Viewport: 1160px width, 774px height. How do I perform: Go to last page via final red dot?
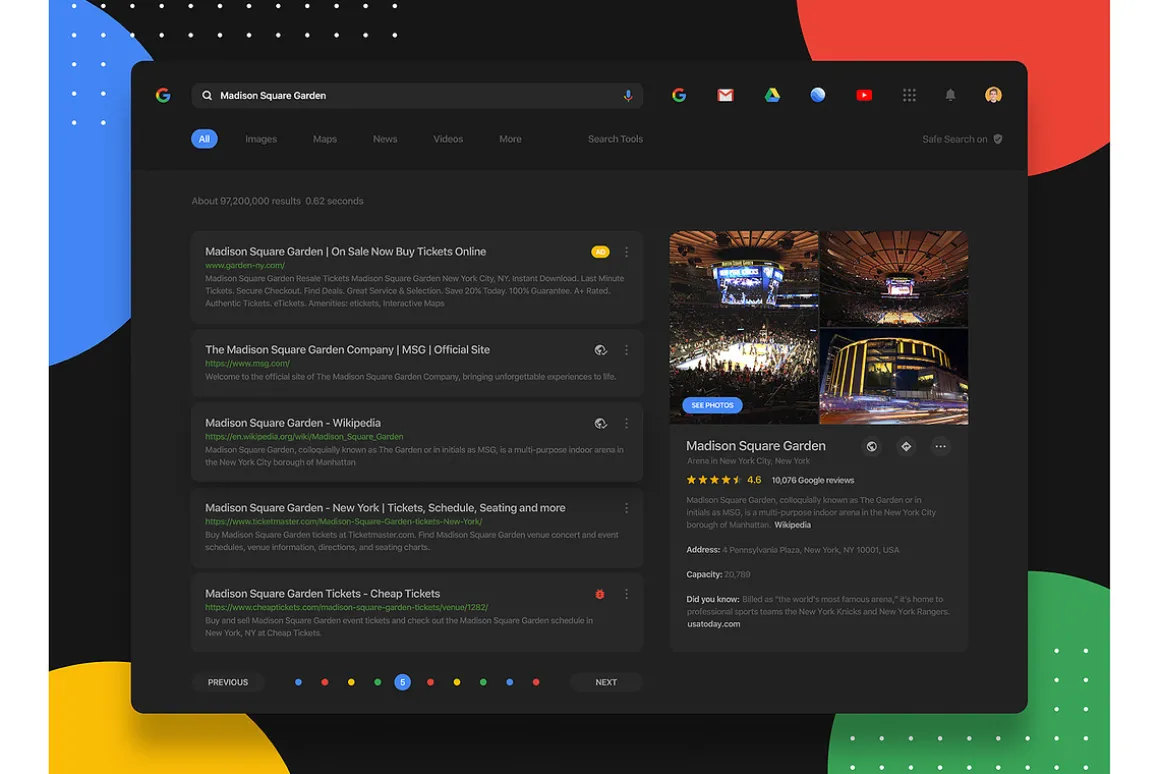click(x=536, y=682)
